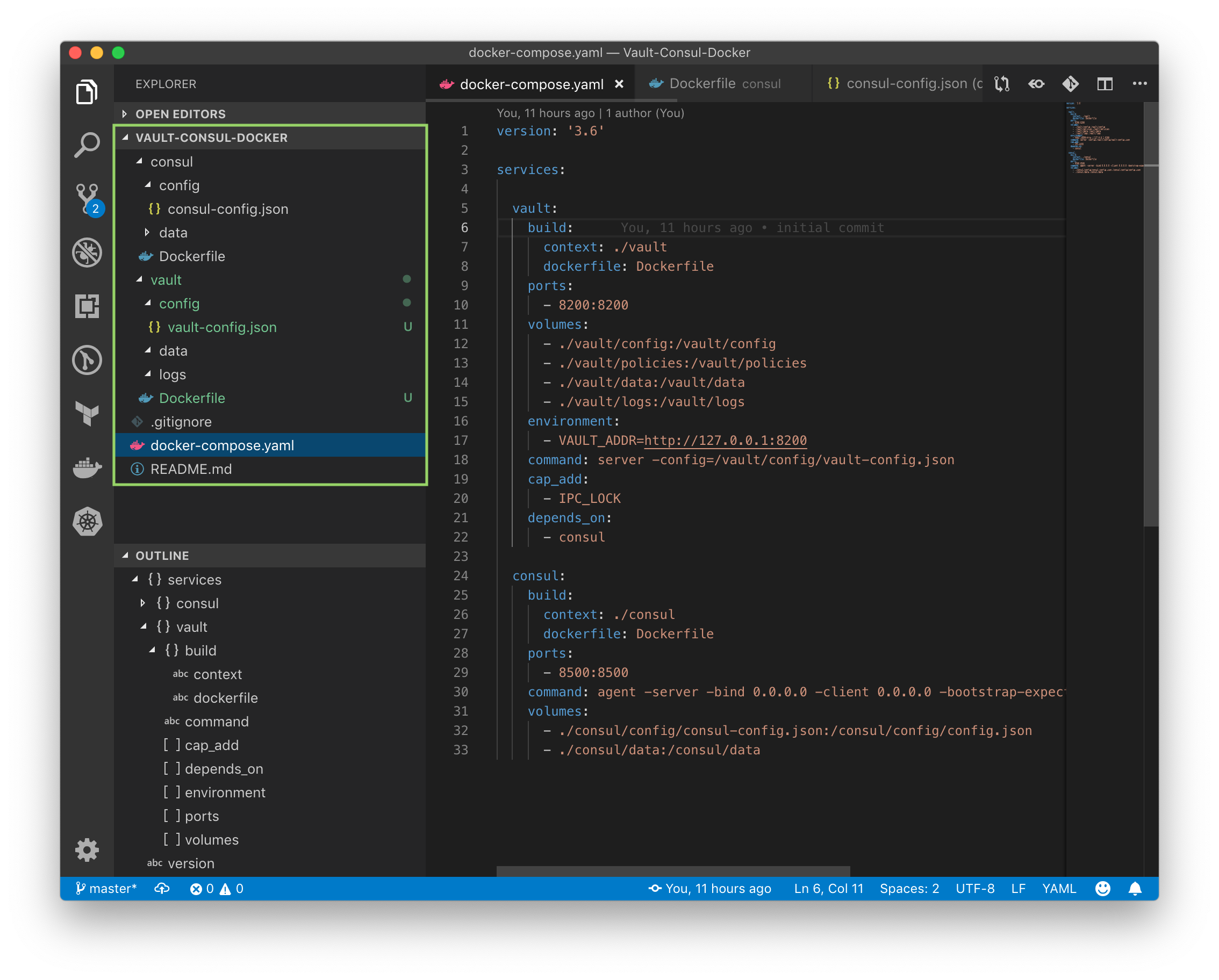
Task: Click the minimap code overview
Action: point(1104,138)
